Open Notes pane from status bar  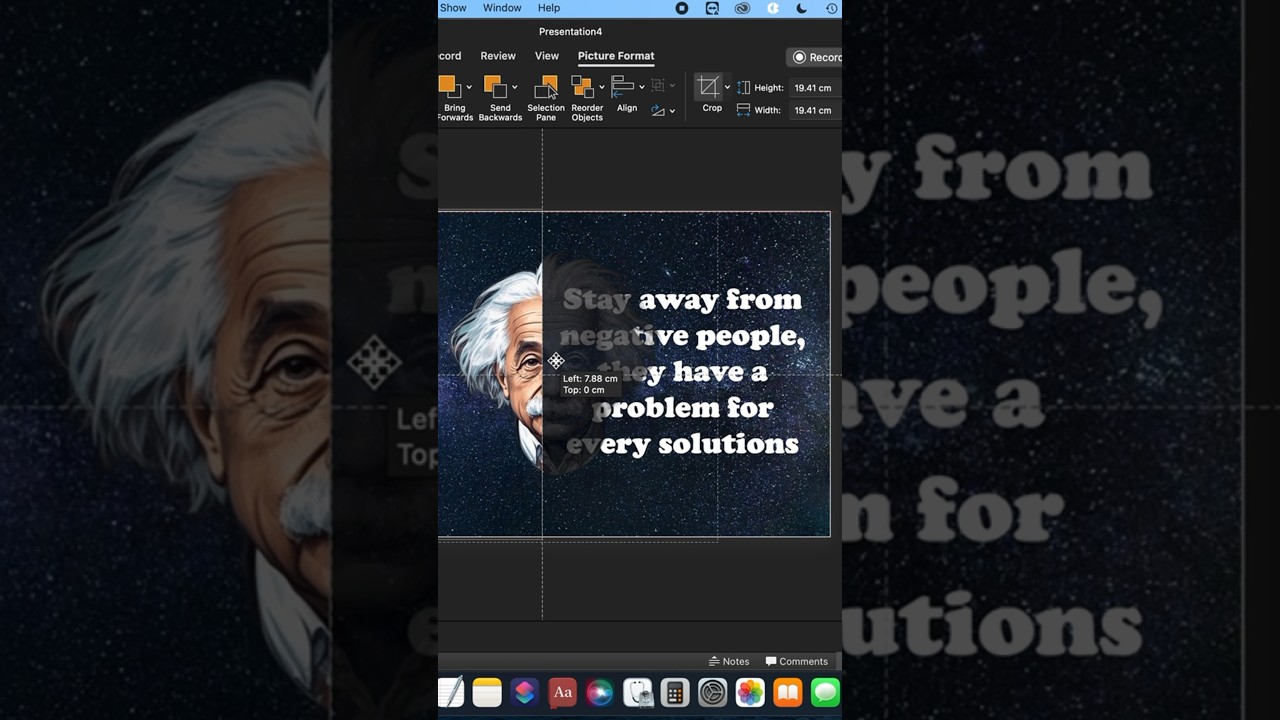click(x=729, y=661)
